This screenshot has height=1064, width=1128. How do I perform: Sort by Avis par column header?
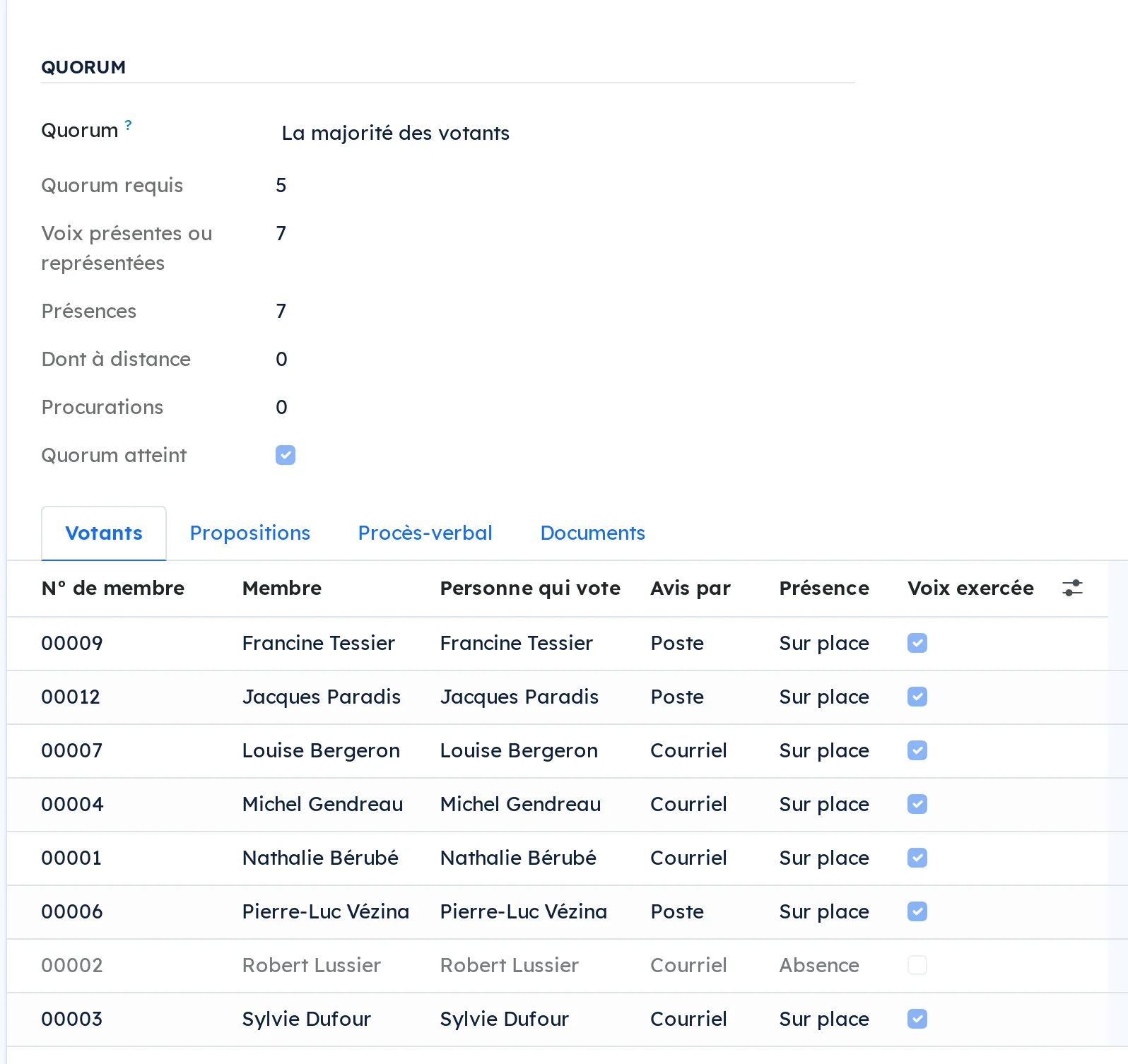click(x=691, y=588)
